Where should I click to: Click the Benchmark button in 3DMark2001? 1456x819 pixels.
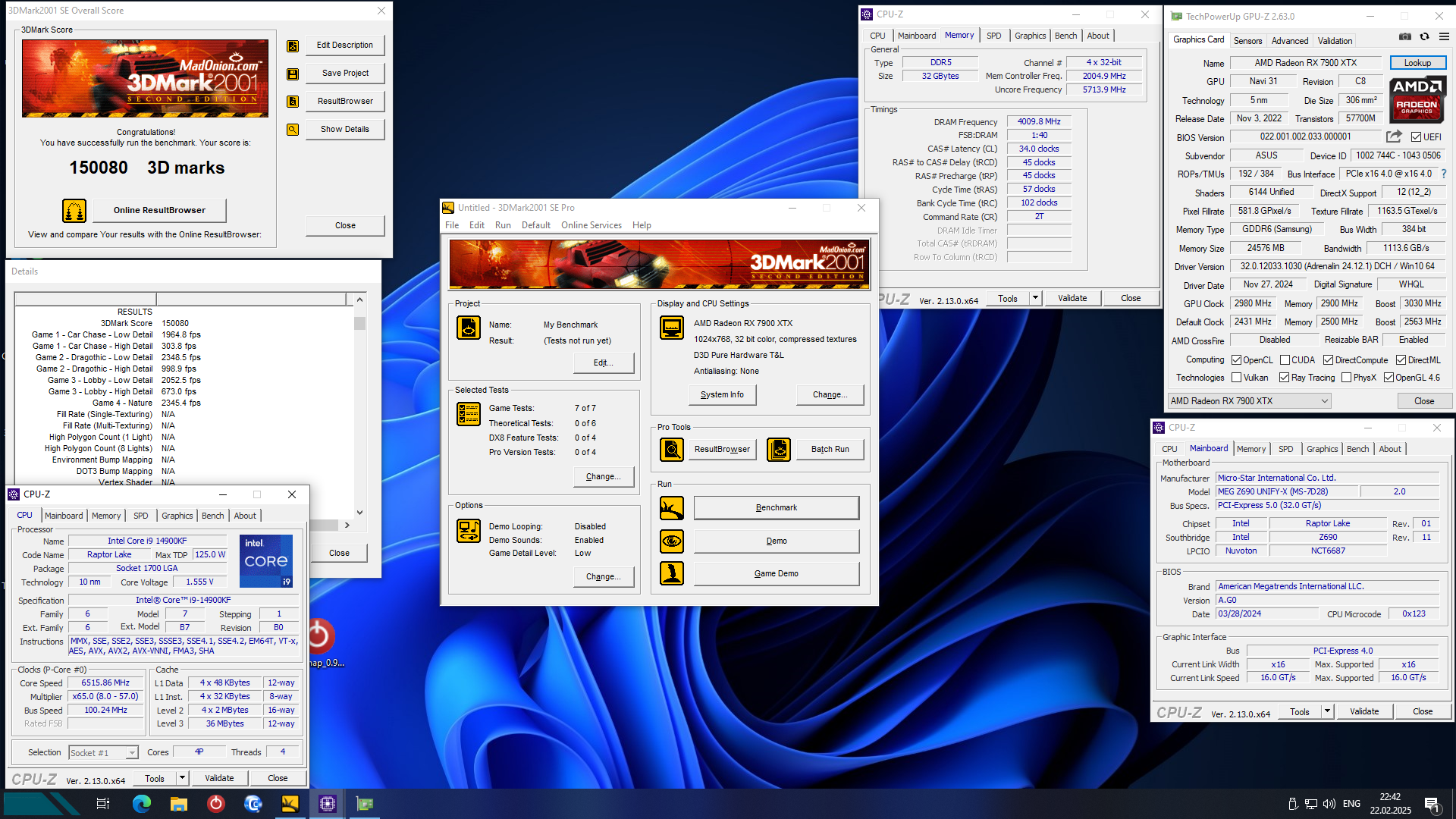[x=777, y=508]
